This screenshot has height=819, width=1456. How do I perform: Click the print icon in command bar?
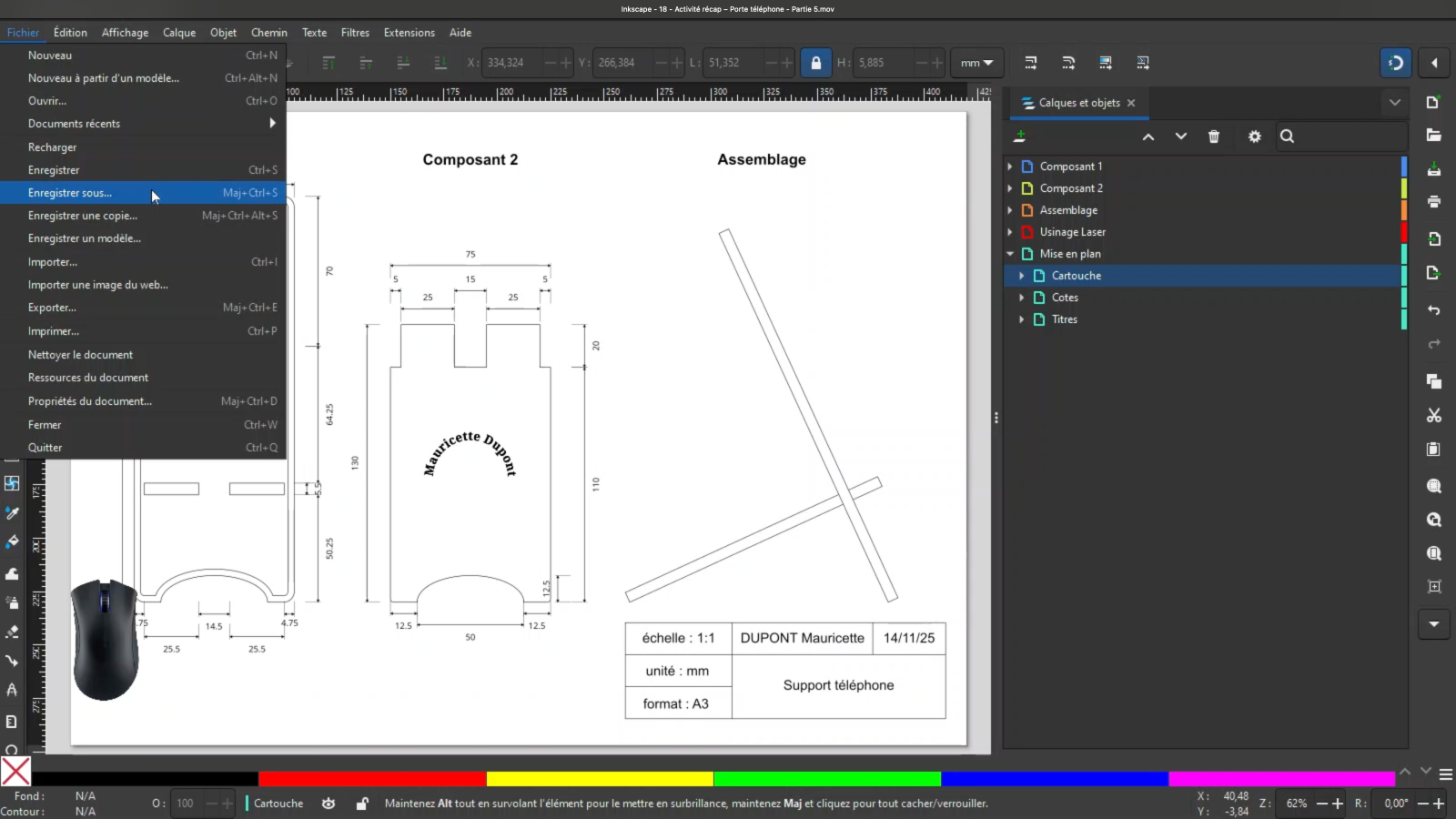coord(1434,202)
